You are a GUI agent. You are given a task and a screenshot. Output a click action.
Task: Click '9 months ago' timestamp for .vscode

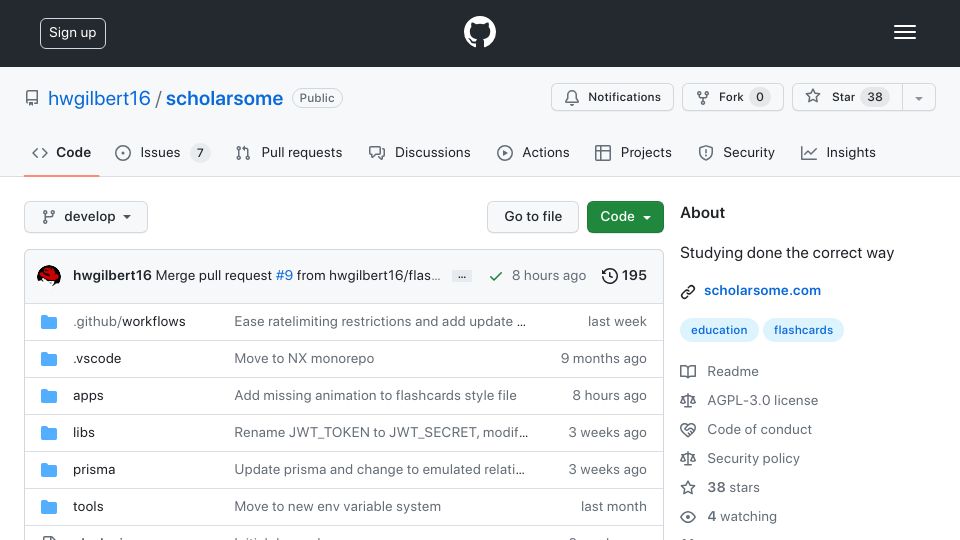[604, 358]
